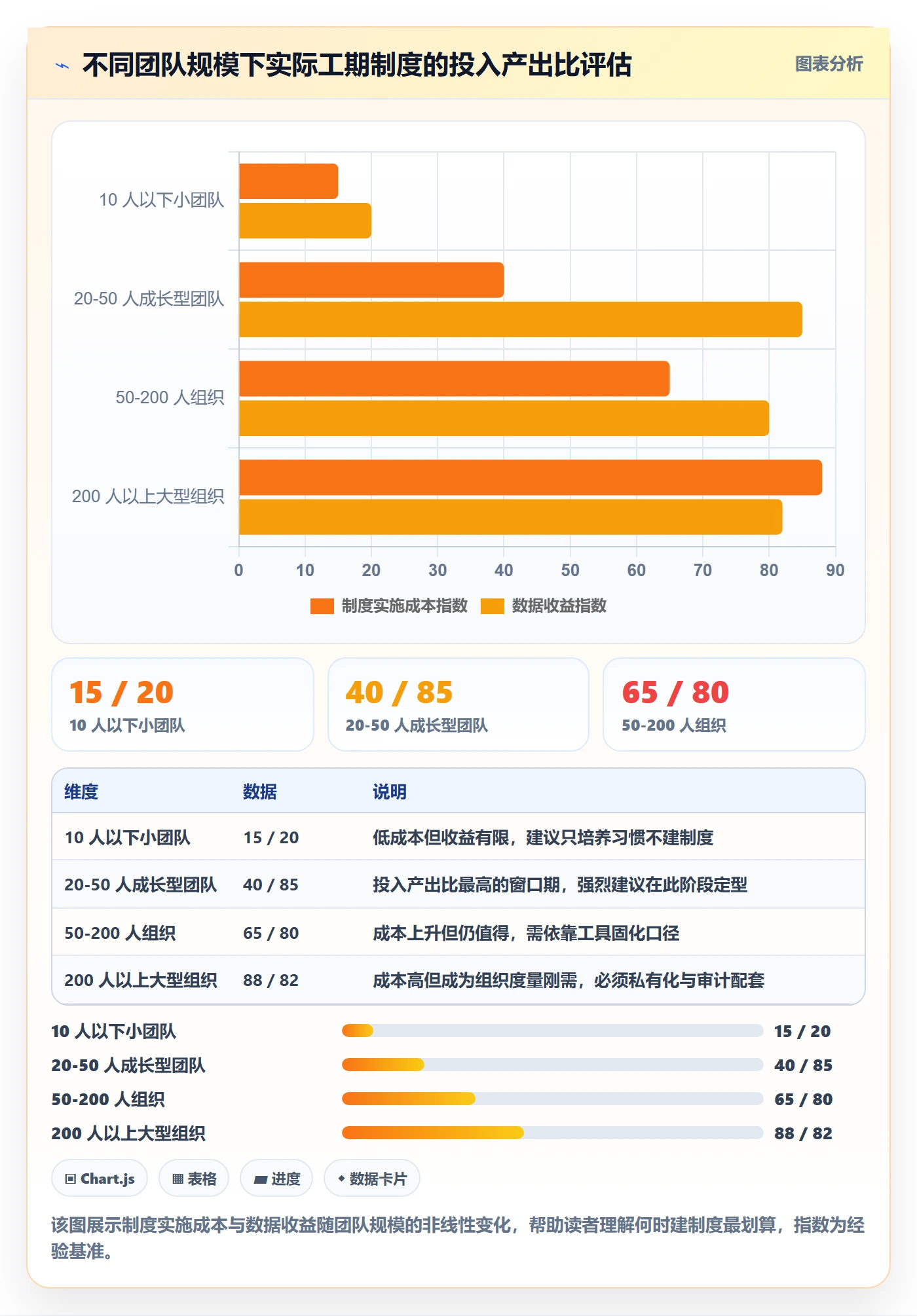The width and height of the screenshot is (917, 1316).
Task: Click the 65 / 80 table cell
Action: point(271,933)
